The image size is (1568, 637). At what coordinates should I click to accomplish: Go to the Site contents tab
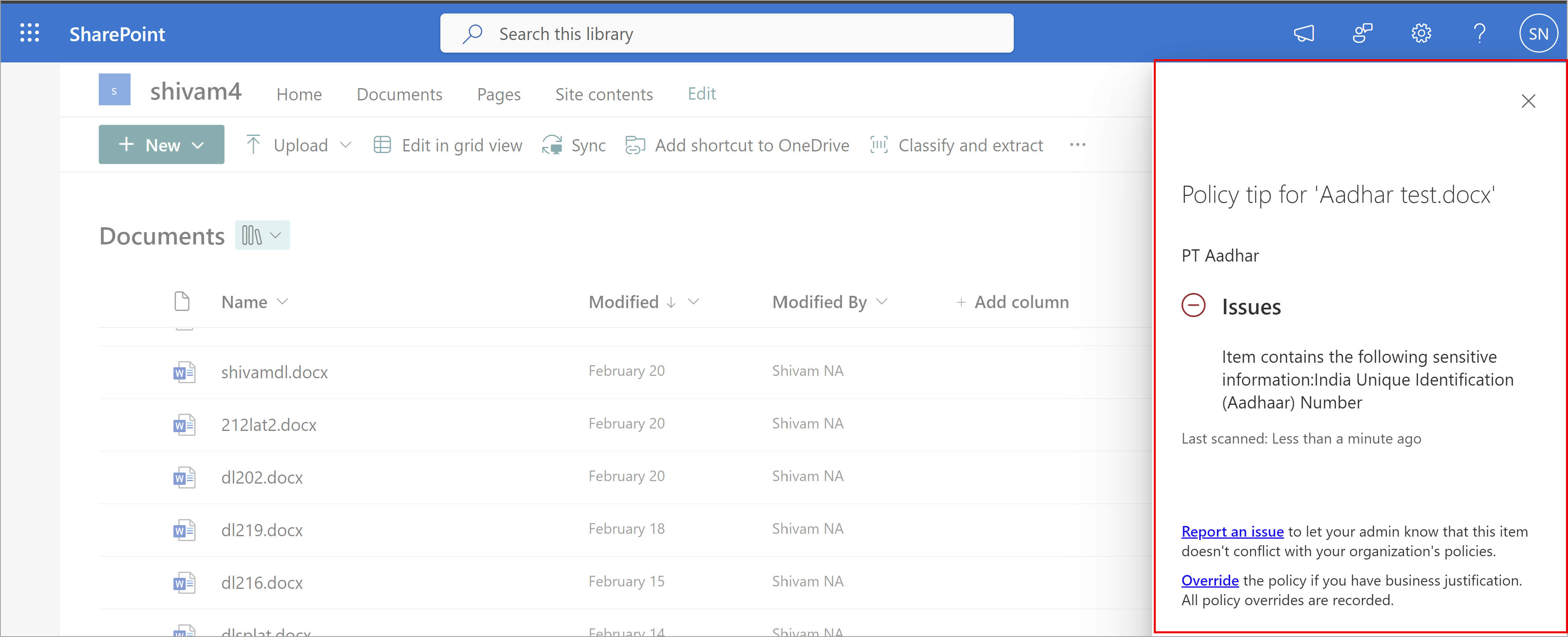point(603,94)
